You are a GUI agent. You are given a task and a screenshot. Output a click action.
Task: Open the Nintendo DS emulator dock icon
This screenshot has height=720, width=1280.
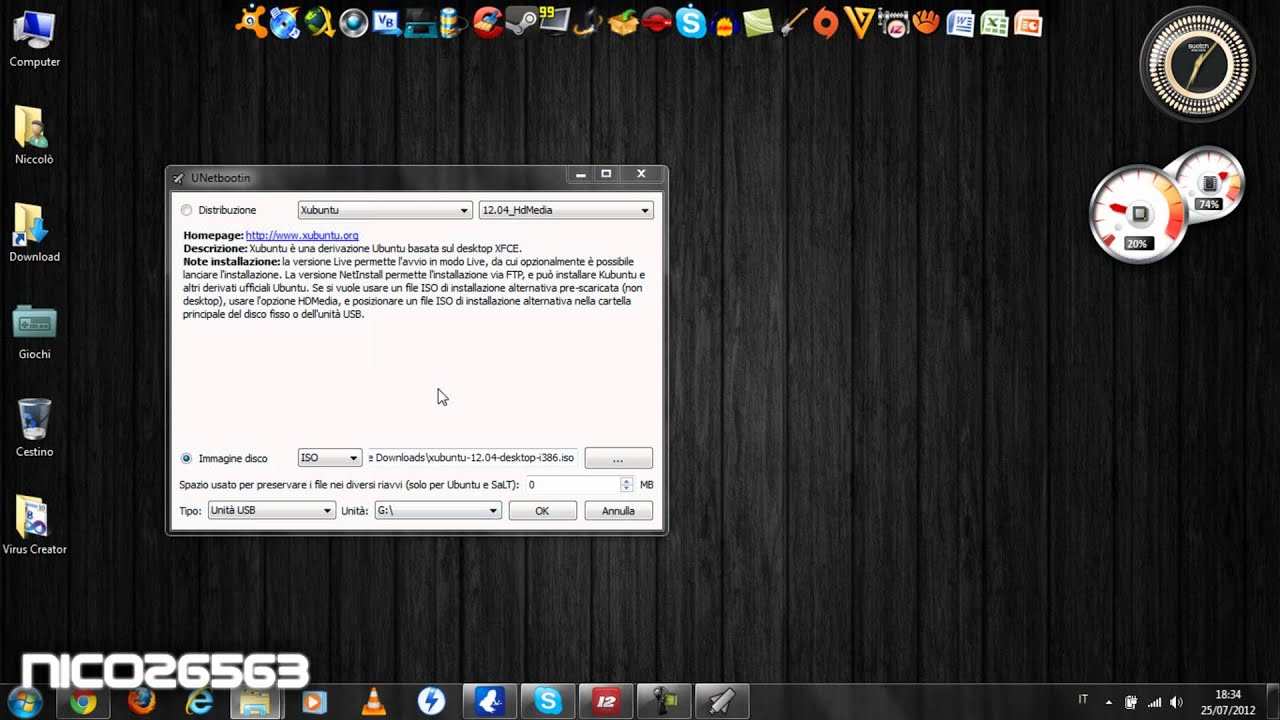click(421, 22)
